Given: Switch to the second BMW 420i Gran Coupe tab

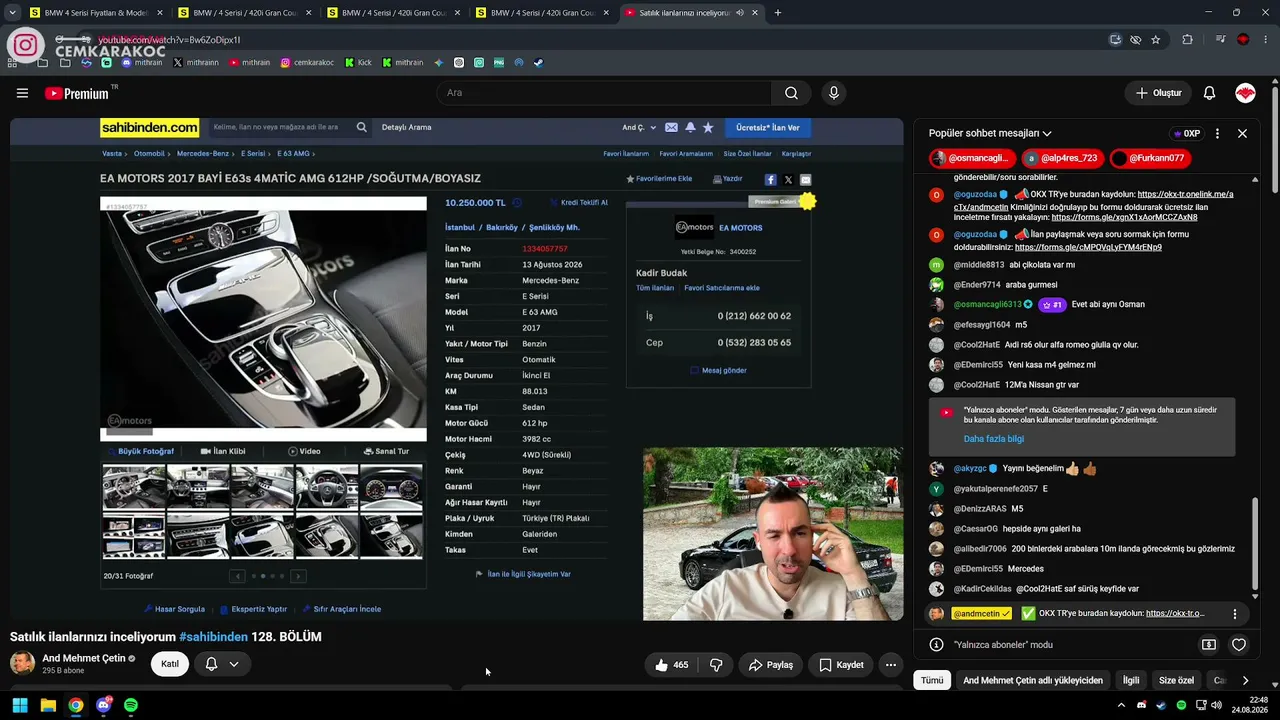Looking at the screenshot, I should tap(393, 13).
